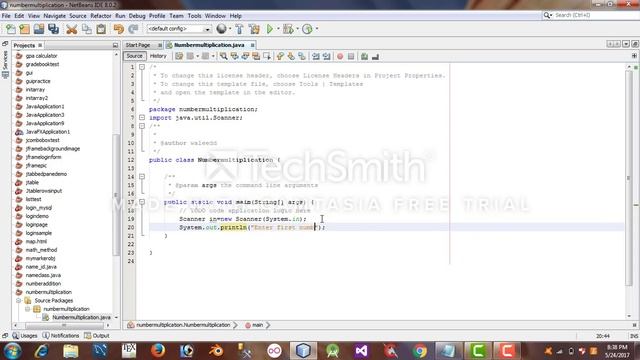Open the Debug menu
Screen dimensions: 640x360
pos(137,16)
